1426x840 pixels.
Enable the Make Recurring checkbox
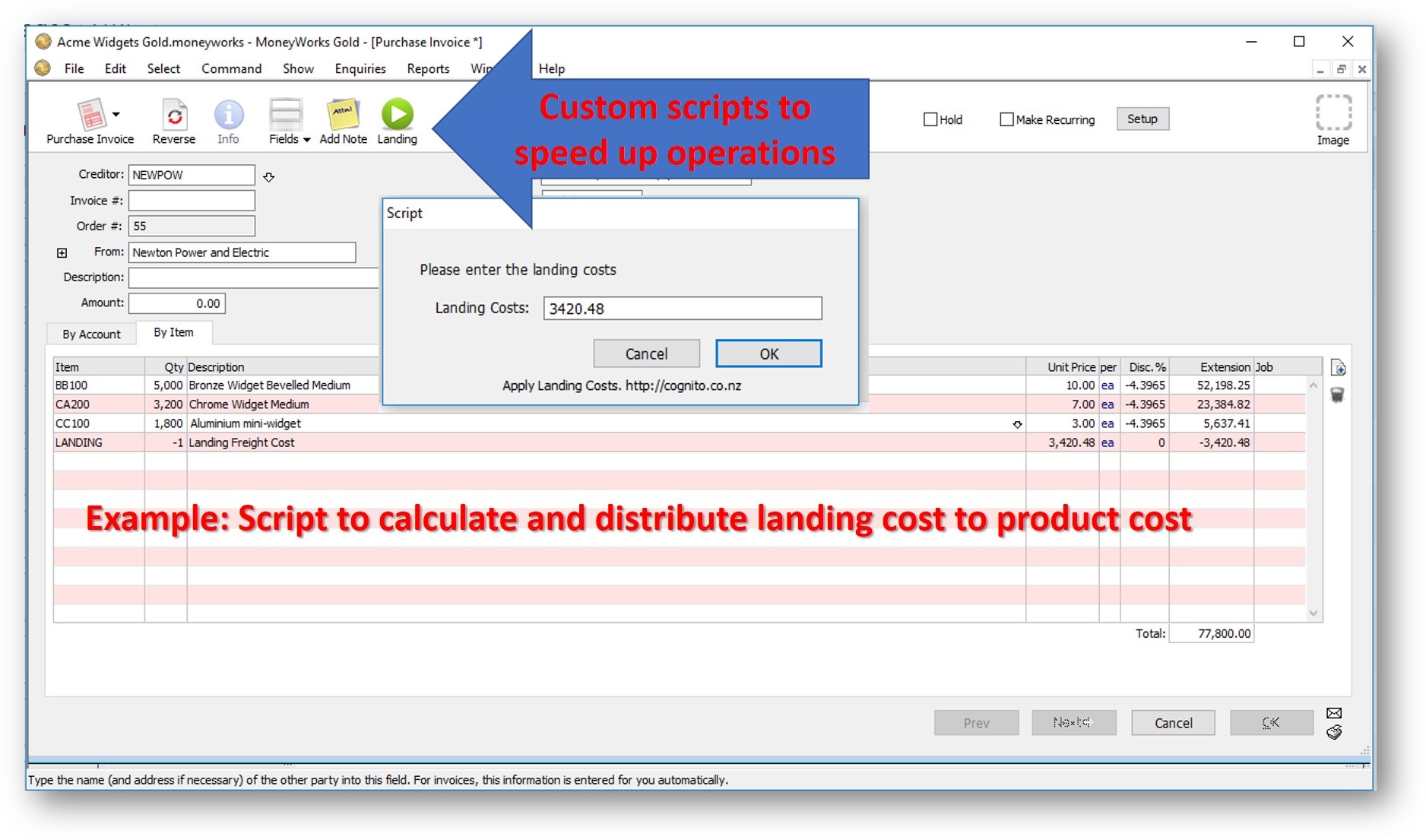(1007, 119)
